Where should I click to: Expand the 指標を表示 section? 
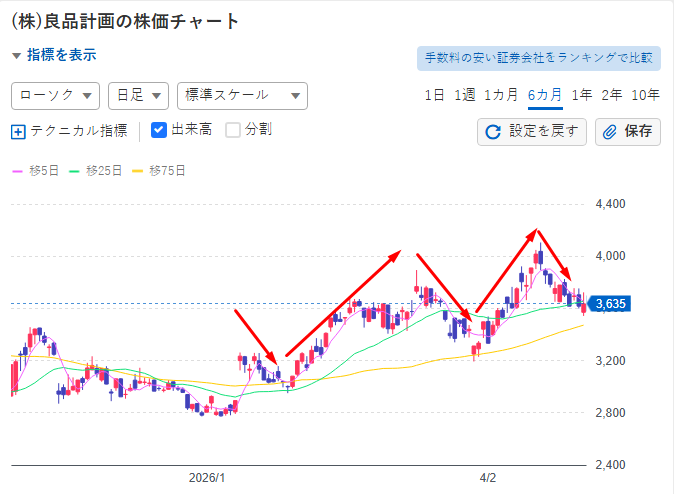pyautogui.click(x=54, y=55)
